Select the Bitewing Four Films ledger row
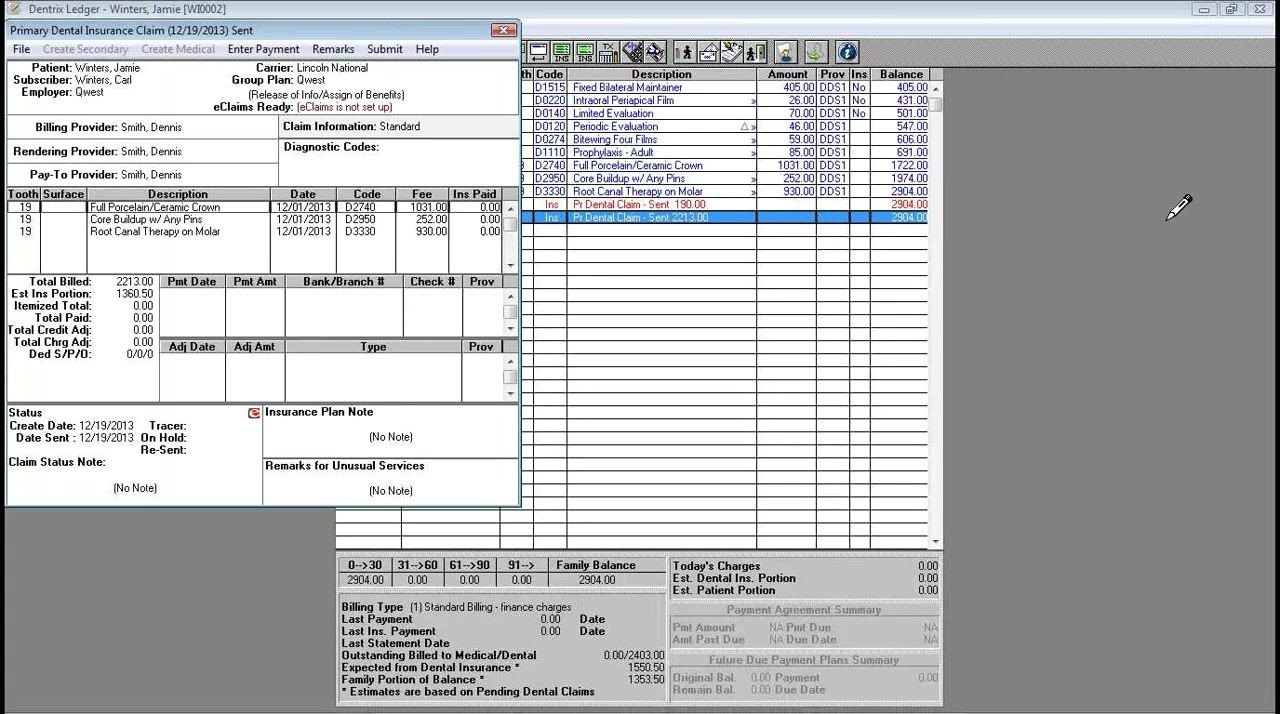Image resolution: width=1280 pixels, height=714 pixels. (x=726, y=139)
